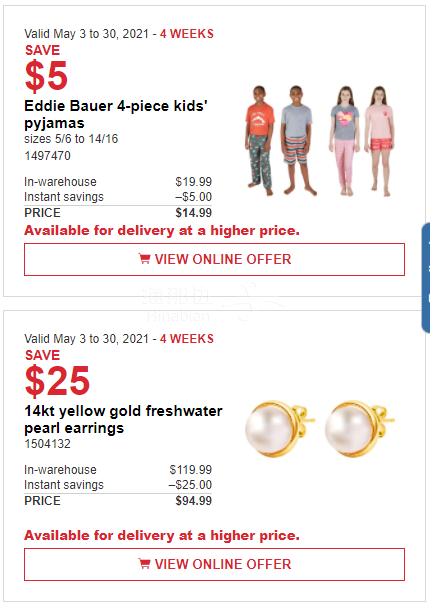Click the boy in grey shirt and striped shorts
The image size is (430, 604).
pos(297,141)
